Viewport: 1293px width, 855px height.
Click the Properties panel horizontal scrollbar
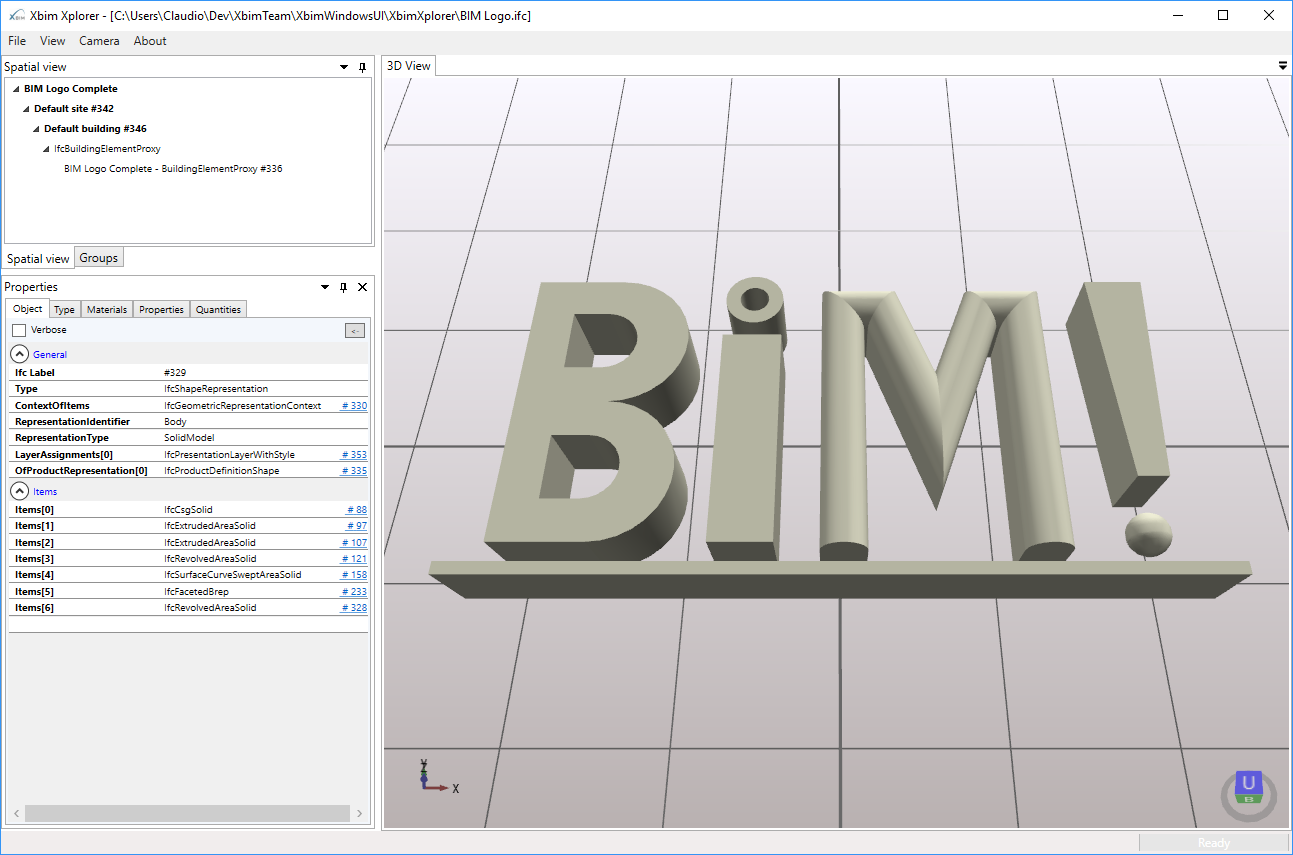[187, 814]
